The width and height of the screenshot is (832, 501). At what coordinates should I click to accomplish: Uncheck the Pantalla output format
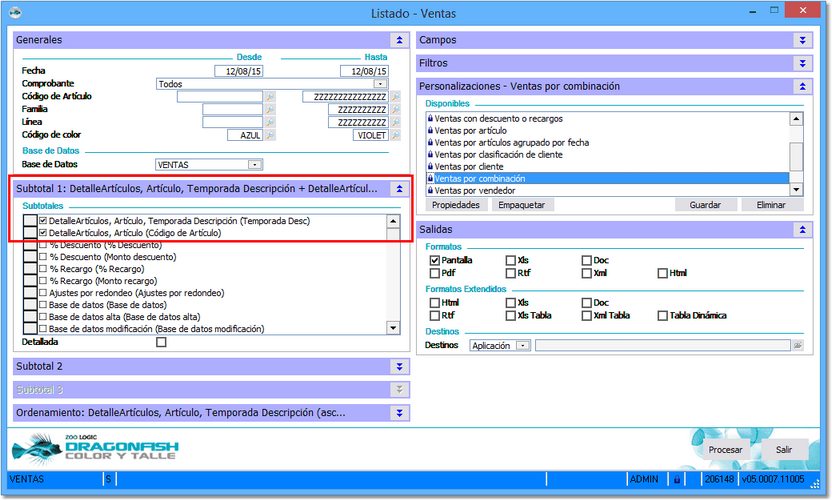pos(434,260)
